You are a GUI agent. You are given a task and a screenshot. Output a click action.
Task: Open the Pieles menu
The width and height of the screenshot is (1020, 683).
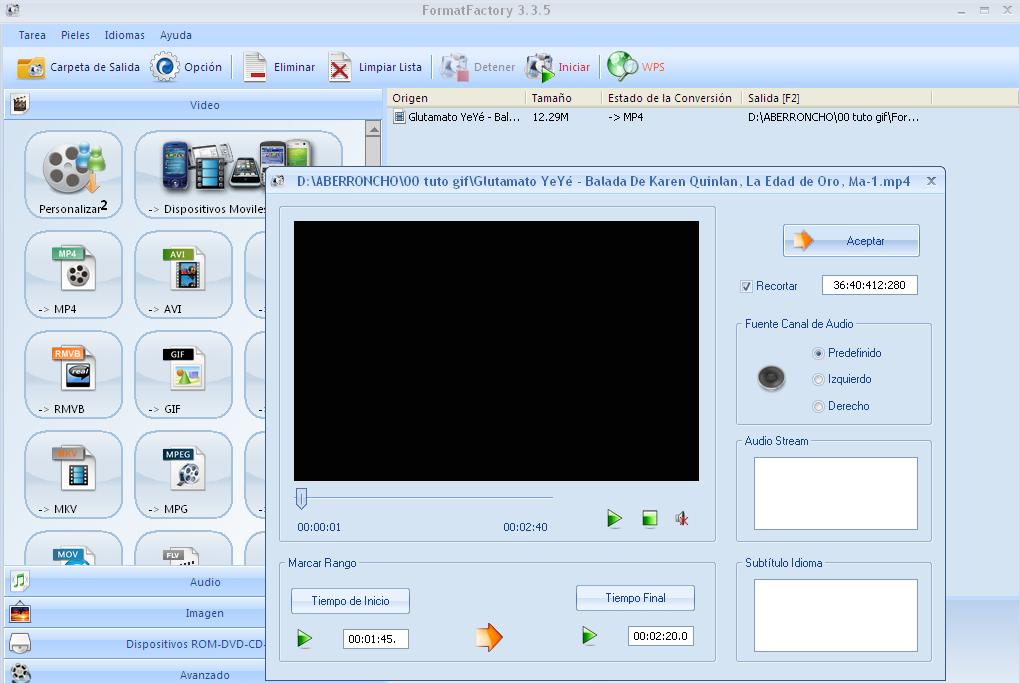click(x=75, y=35)
